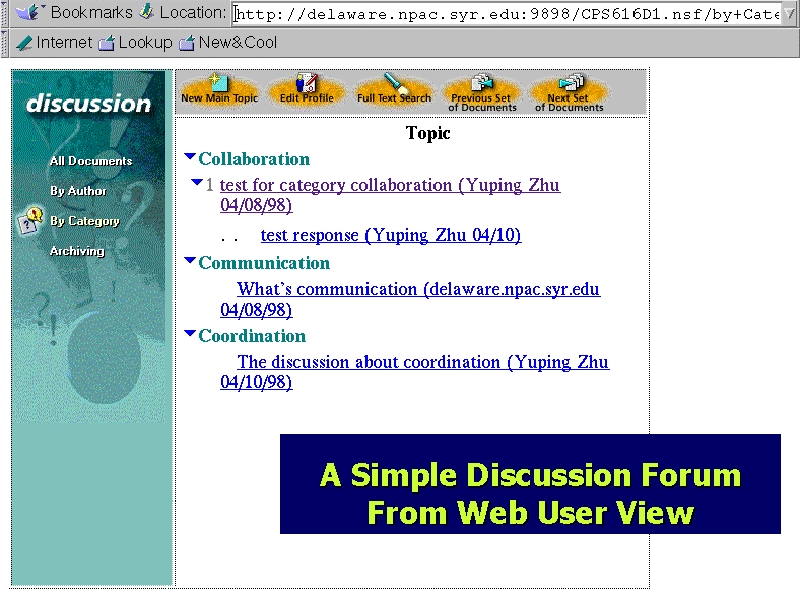
Task: Open the Edit Profile action
Action: [x=307, y=91]
